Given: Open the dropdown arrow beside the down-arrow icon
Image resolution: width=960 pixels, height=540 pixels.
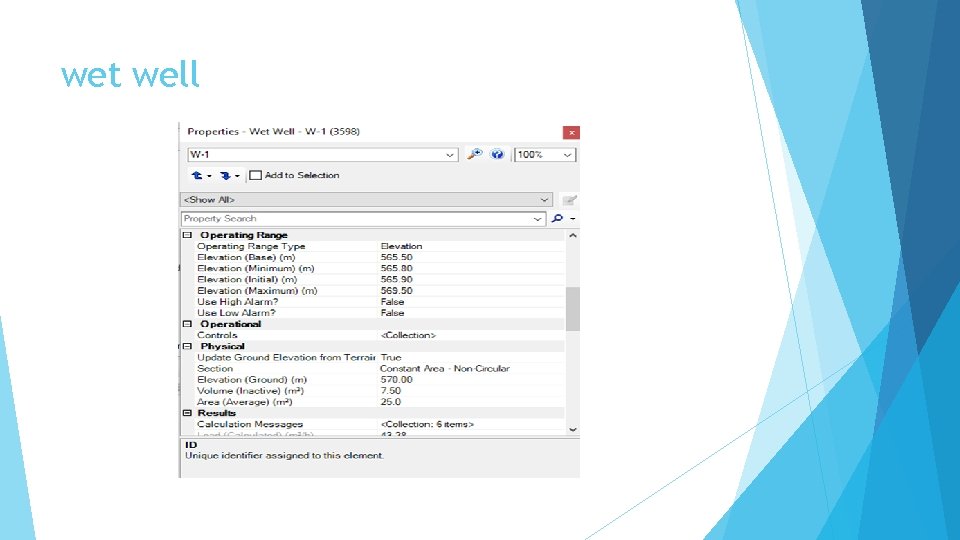Looking at the screenshot, I should pos(238,176).
